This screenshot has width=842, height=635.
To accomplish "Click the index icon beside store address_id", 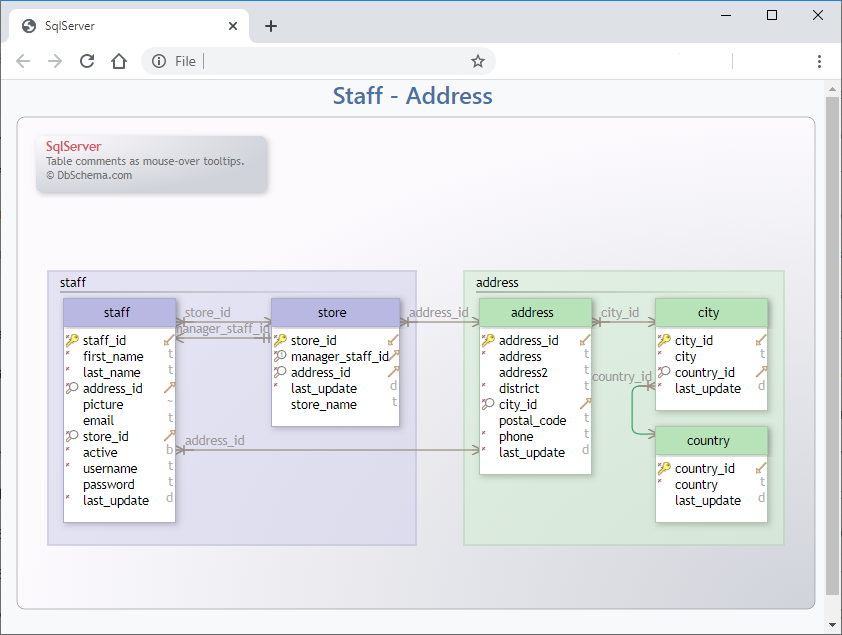I will (280, 371).
